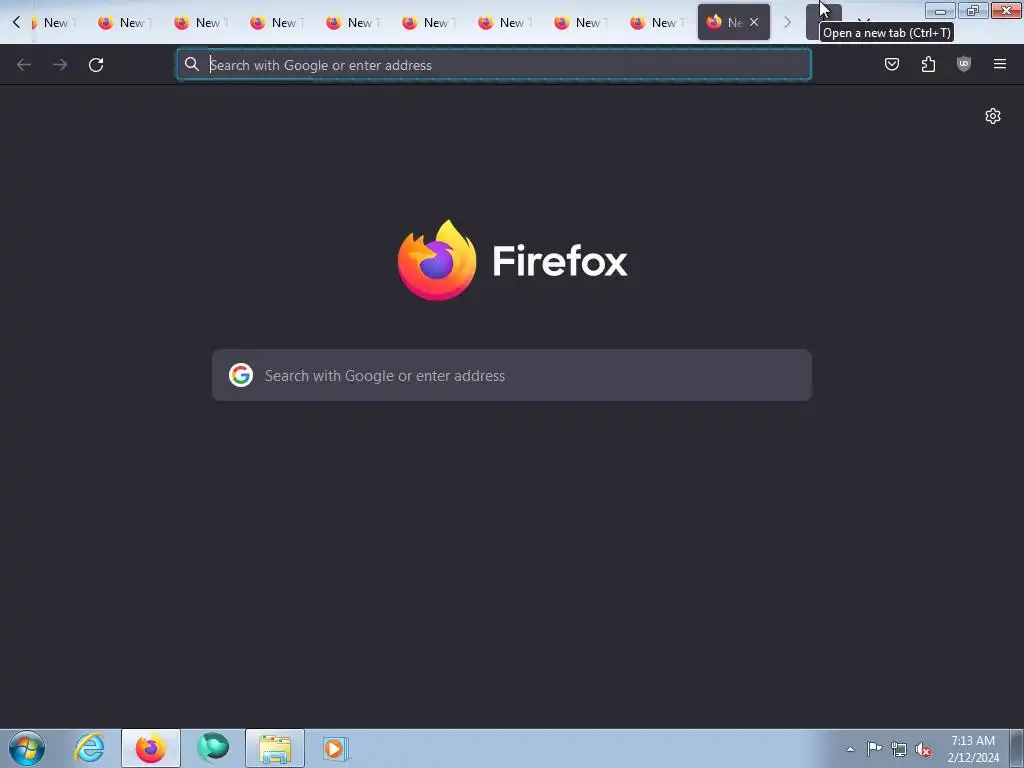Open the Personalize New Tab gear

pyautogui.click(x=993, y=116)
